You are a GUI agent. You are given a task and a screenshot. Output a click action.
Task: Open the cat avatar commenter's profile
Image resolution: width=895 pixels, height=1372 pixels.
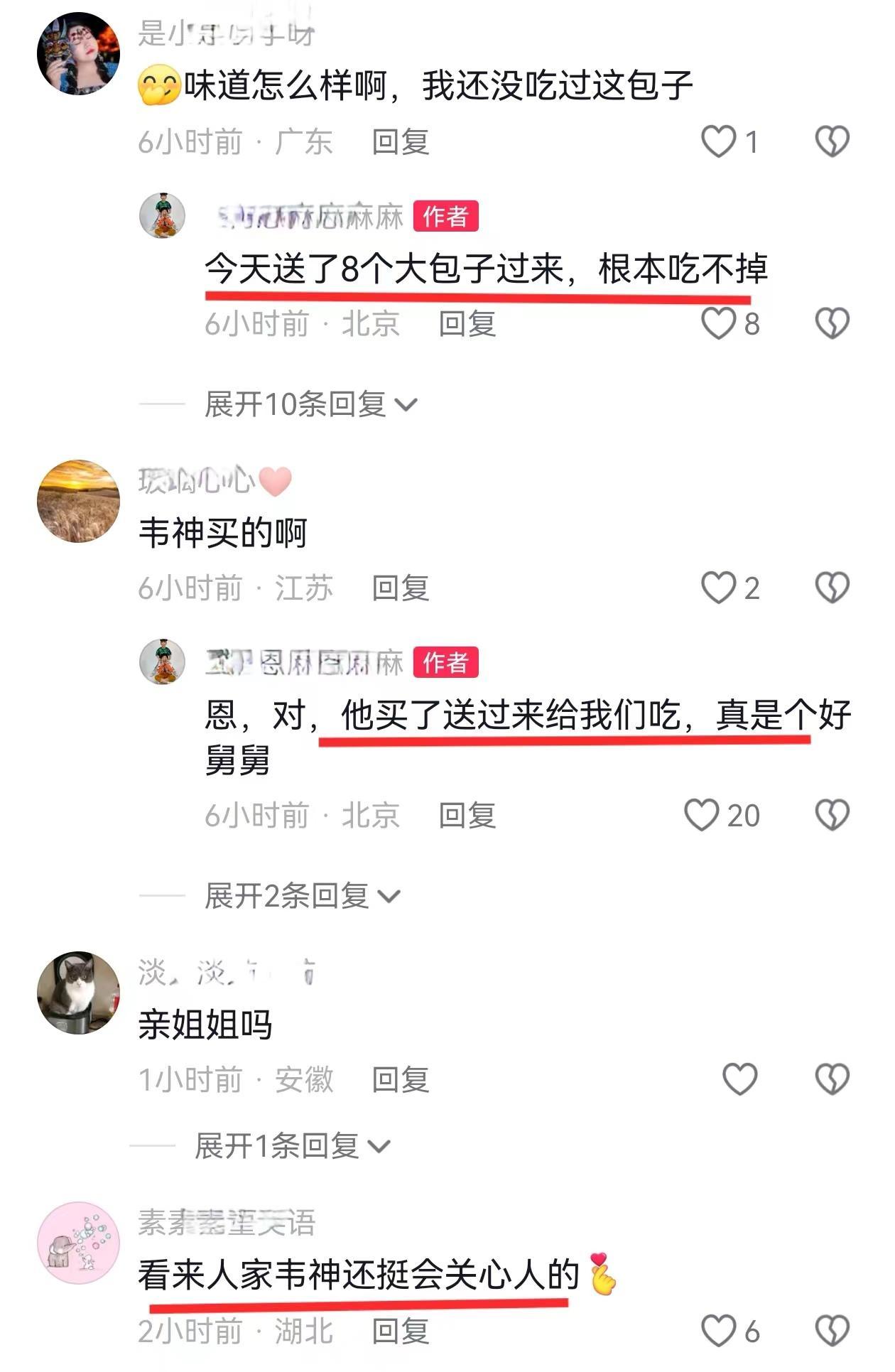click(x=78, y=993)
